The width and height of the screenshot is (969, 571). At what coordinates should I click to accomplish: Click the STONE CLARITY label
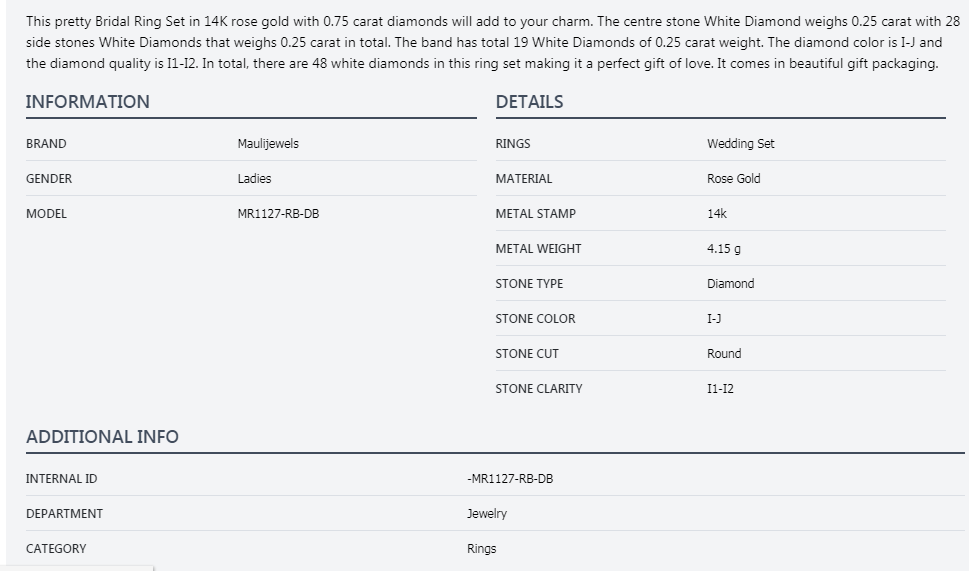[x=539, y=389]
